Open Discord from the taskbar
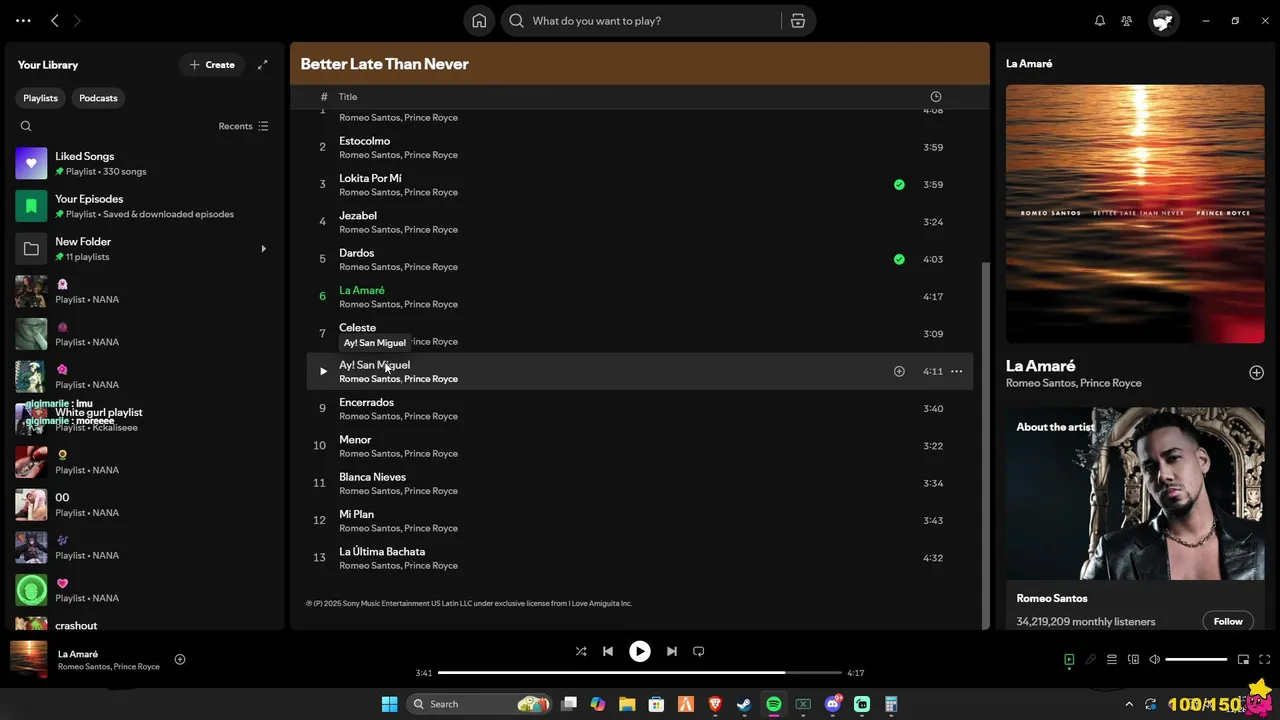 [832, 704]
